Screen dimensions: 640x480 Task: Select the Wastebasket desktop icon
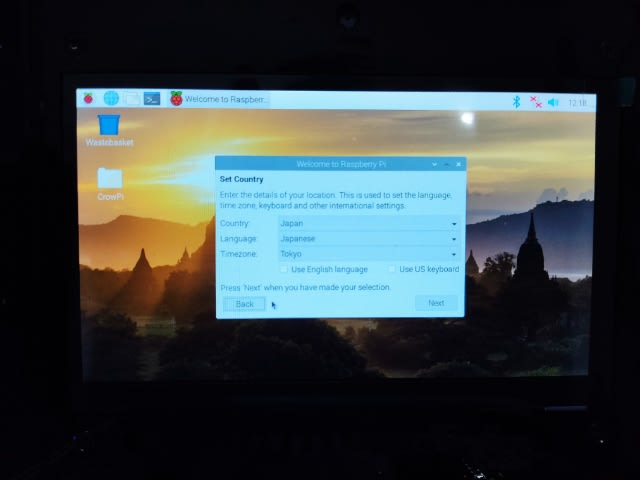109,130
